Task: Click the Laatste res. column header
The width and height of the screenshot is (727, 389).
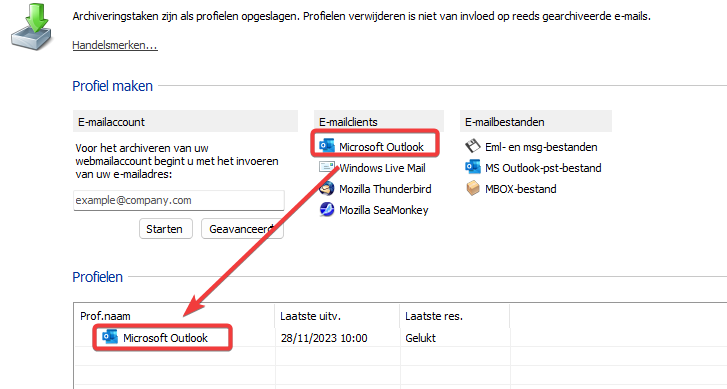Action: 434,316
